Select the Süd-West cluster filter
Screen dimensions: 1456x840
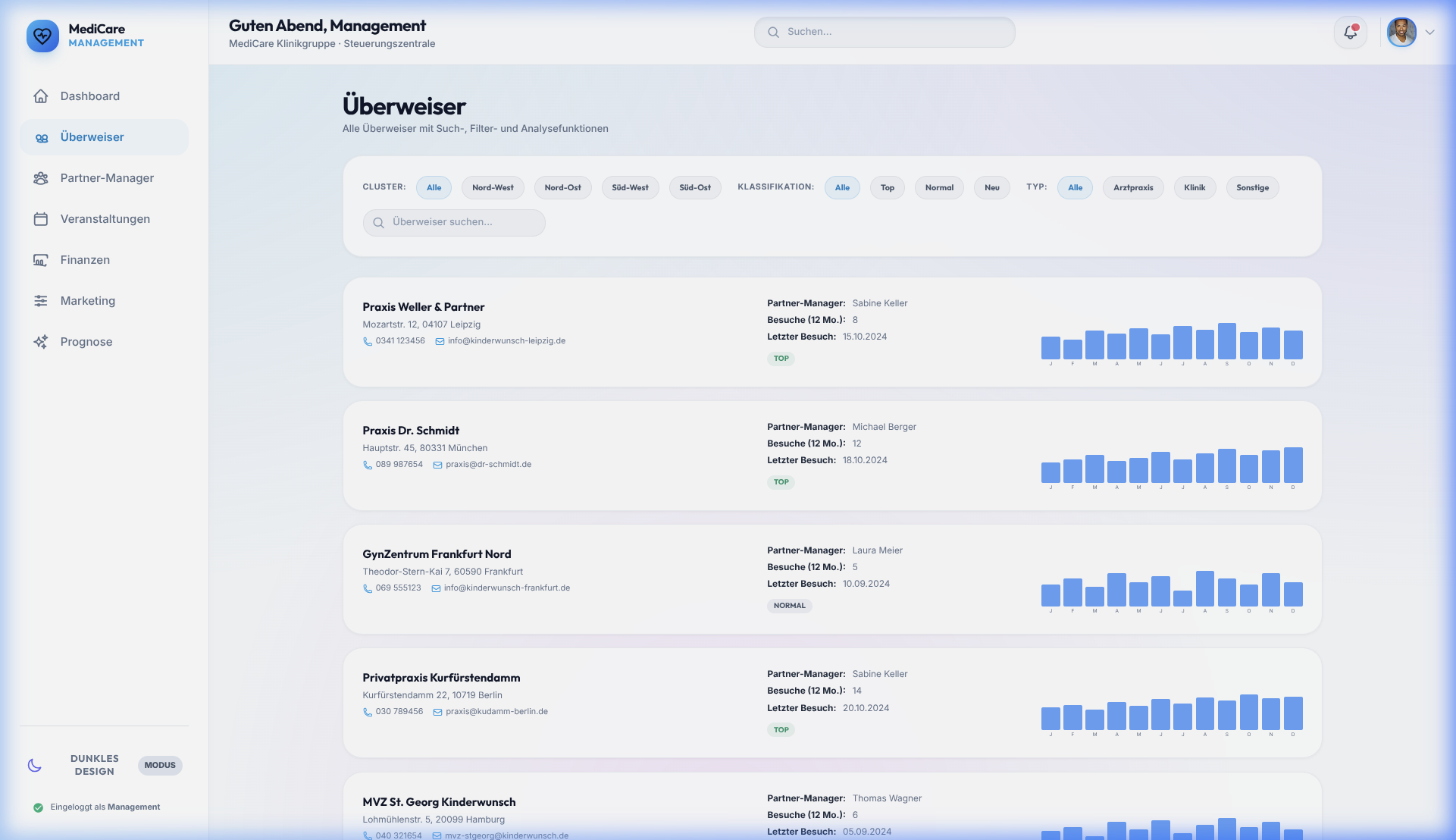[630, 187]
